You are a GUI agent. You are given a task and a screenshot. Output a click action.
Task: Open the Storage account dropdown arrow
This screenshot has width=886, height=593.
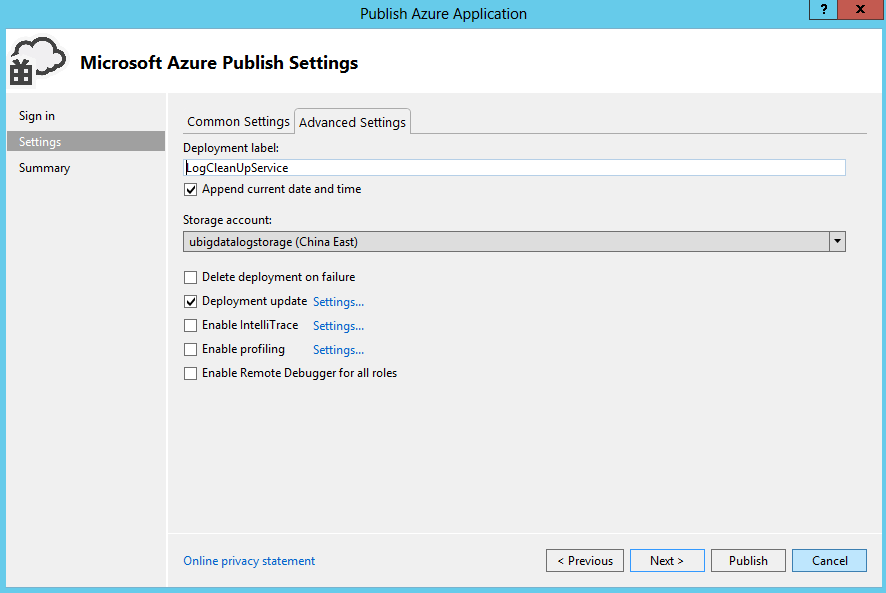pos(837,242)
